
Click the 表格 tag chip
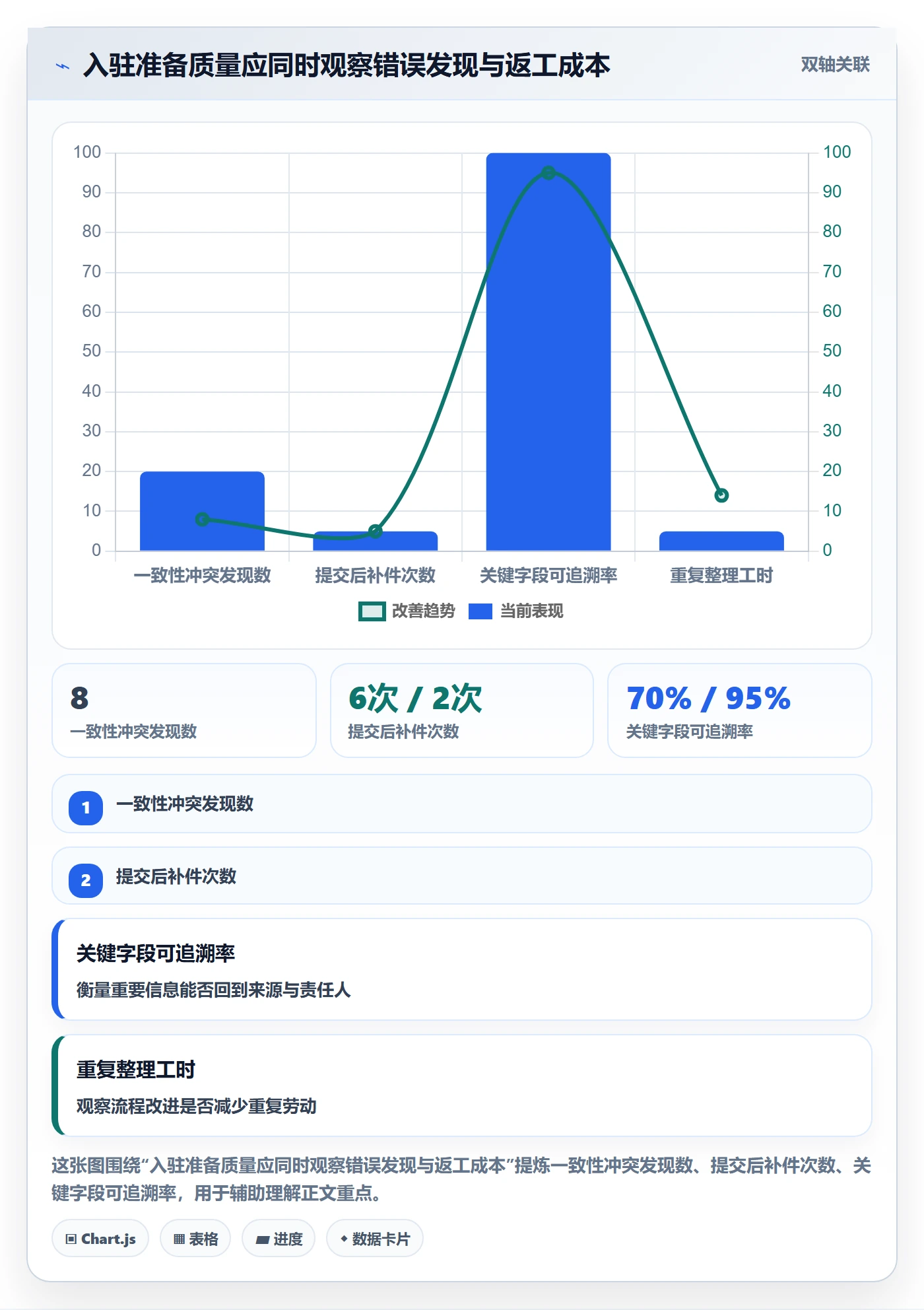point(195,1239)
